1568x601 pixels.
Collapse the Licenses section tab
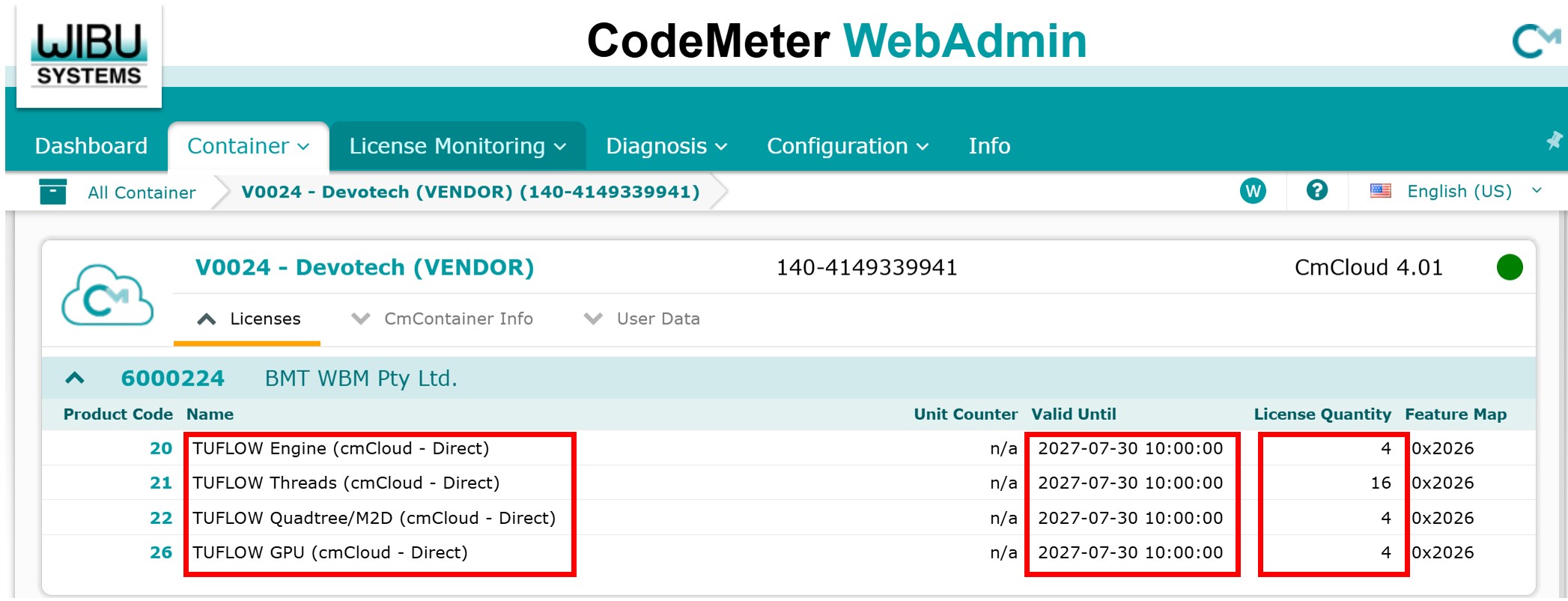coord(248,319)
